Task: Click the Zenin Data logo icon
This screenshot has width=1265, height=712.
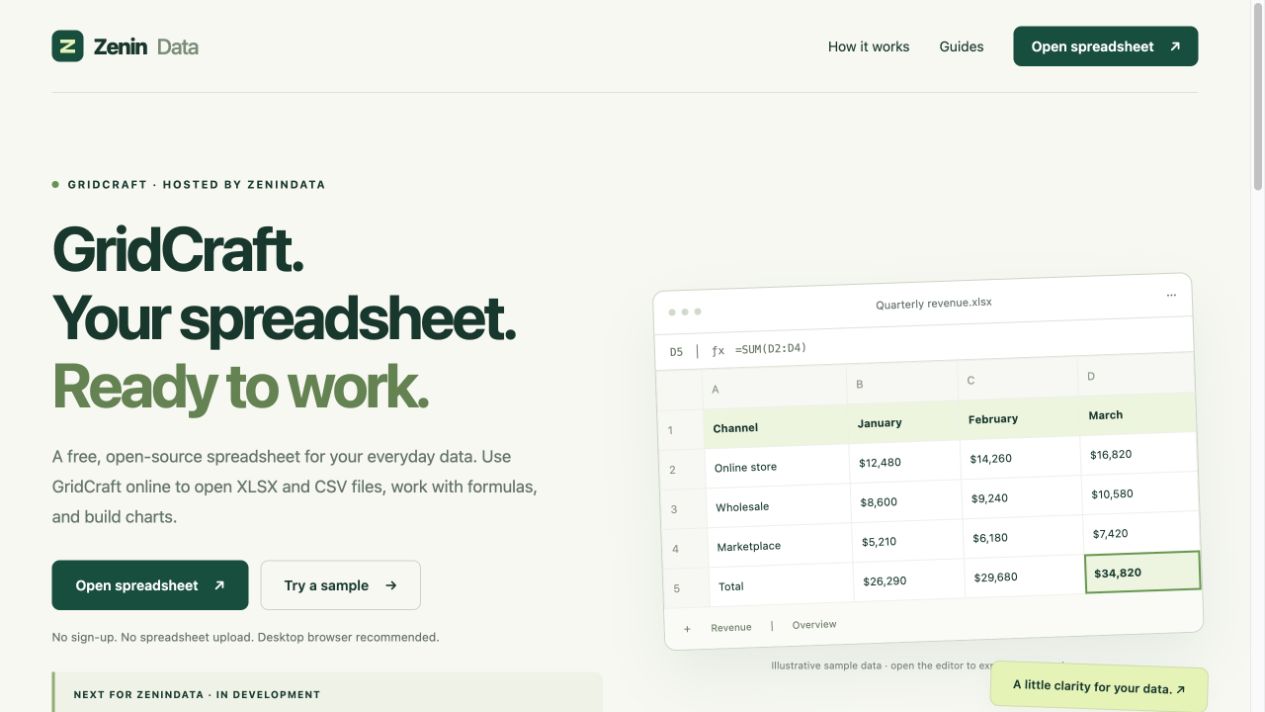Action: pyautogui.click(x=67, y=46)
